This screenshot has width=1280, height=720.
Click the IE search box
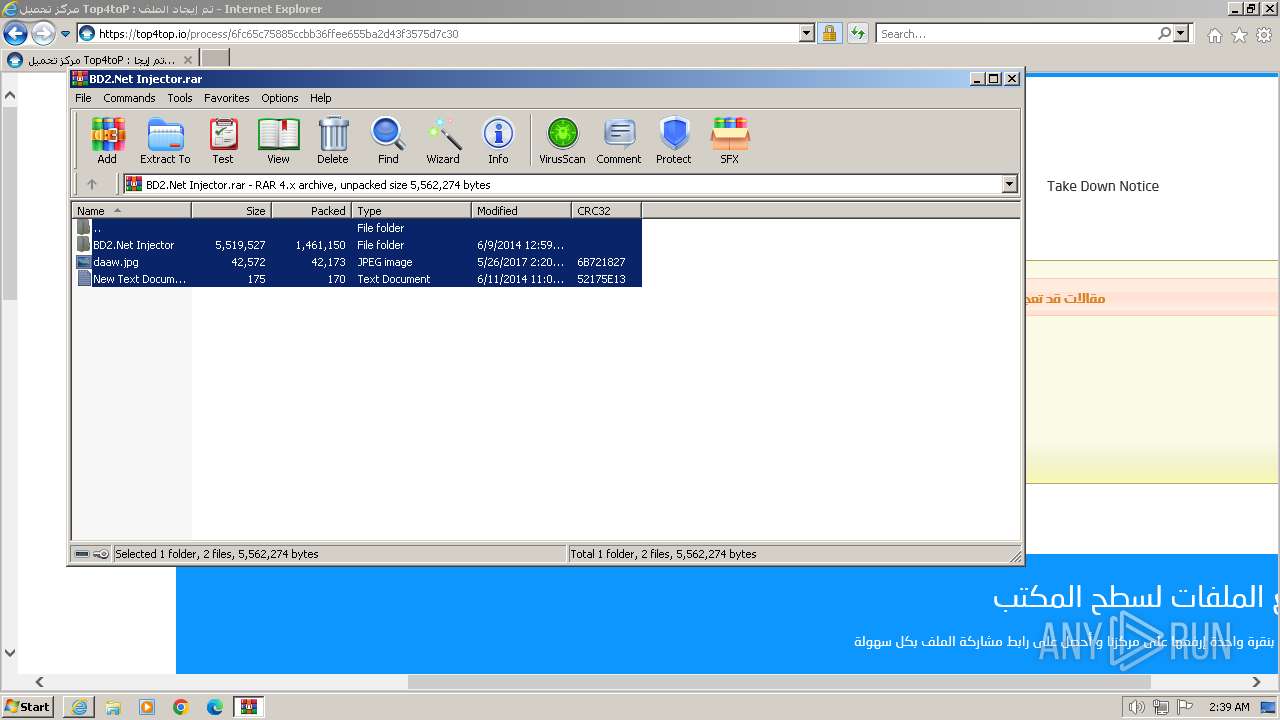click(1016, 33)
